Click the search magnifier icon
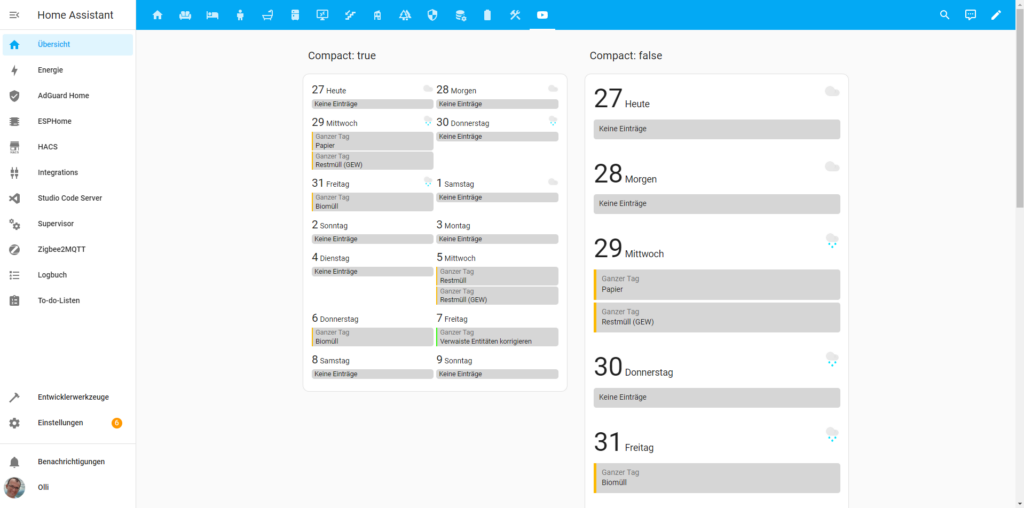Viewport: 1024px width, 508px height. tap(945, 15)
